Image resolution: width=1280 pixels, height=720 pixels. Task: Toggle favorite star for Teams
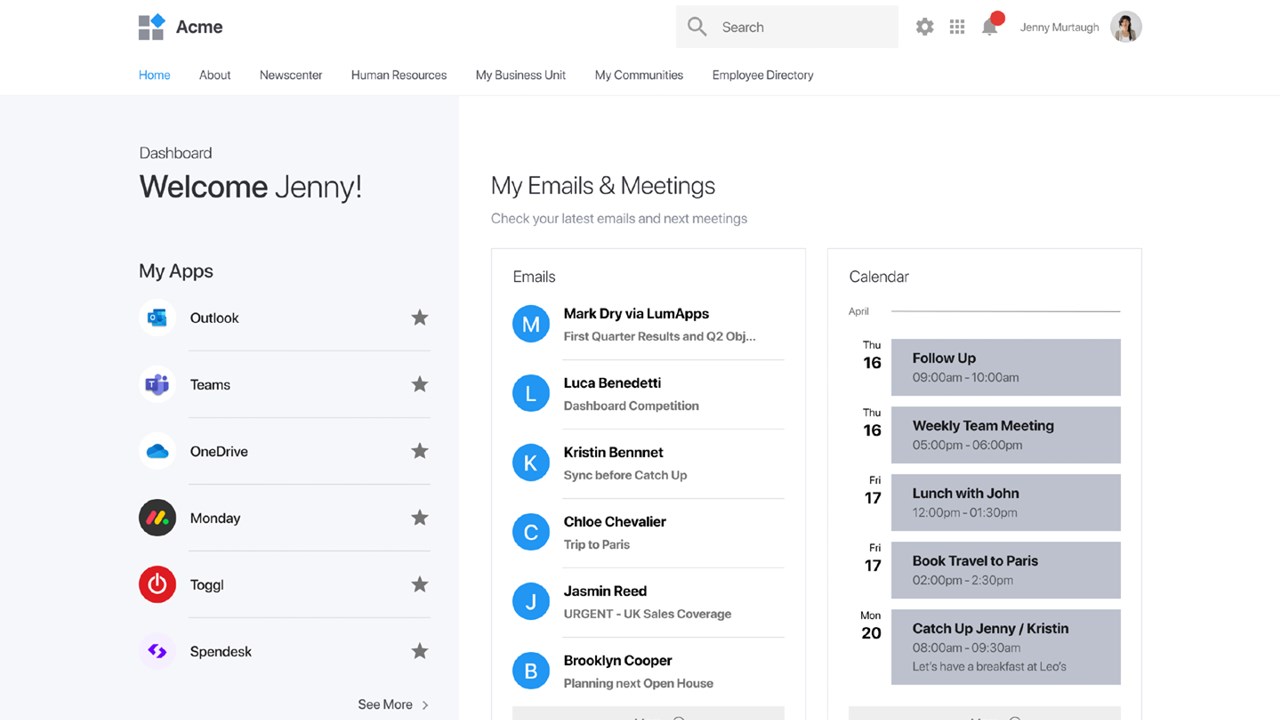(420, 384)
